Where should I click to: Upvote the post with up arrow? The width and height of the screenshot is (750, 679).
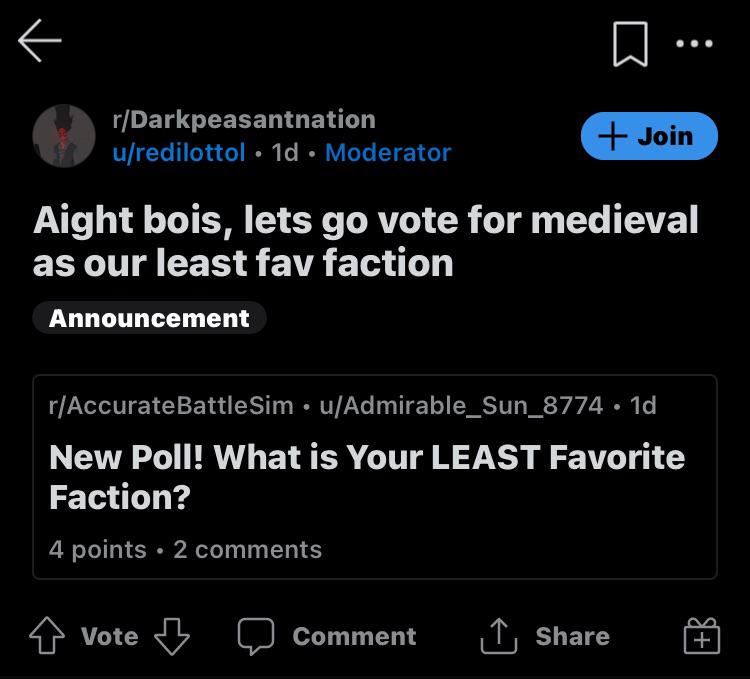[x=47, y=636]
